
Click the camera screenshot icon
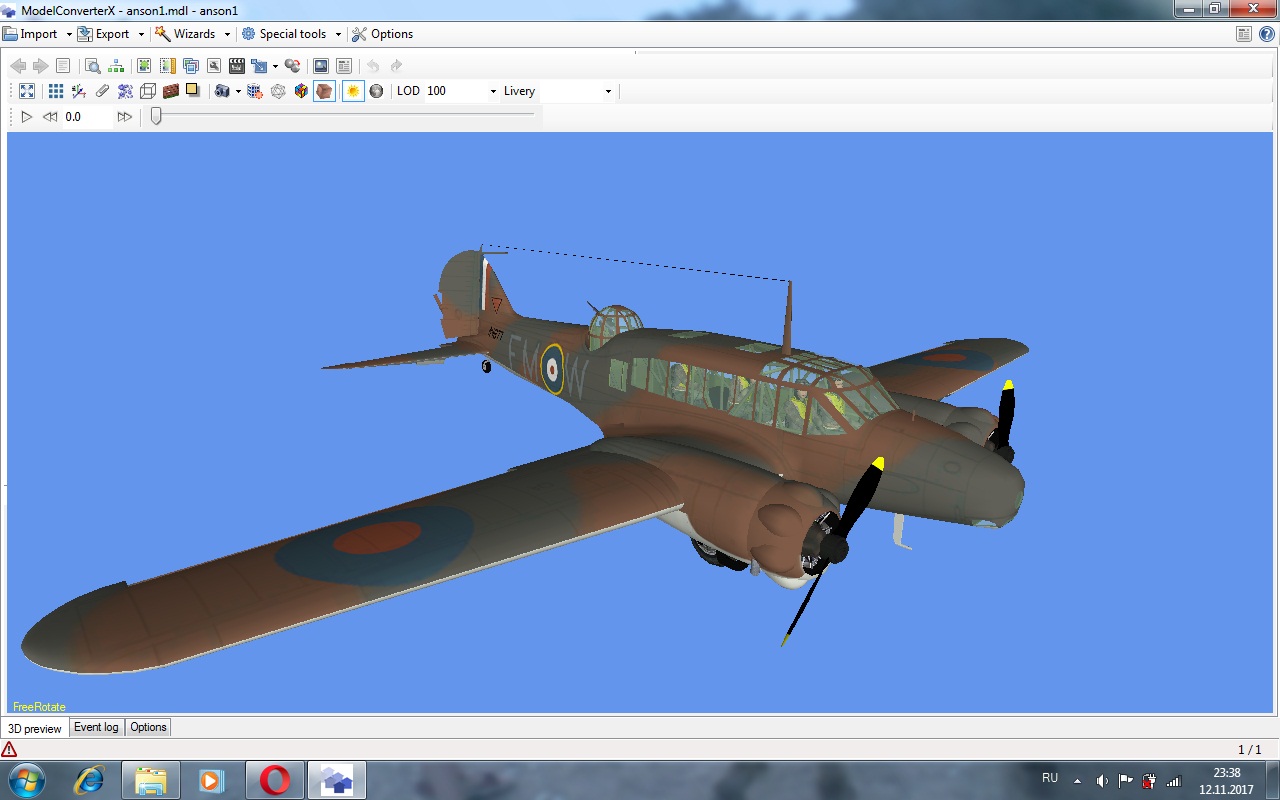(x=222, y=91)
